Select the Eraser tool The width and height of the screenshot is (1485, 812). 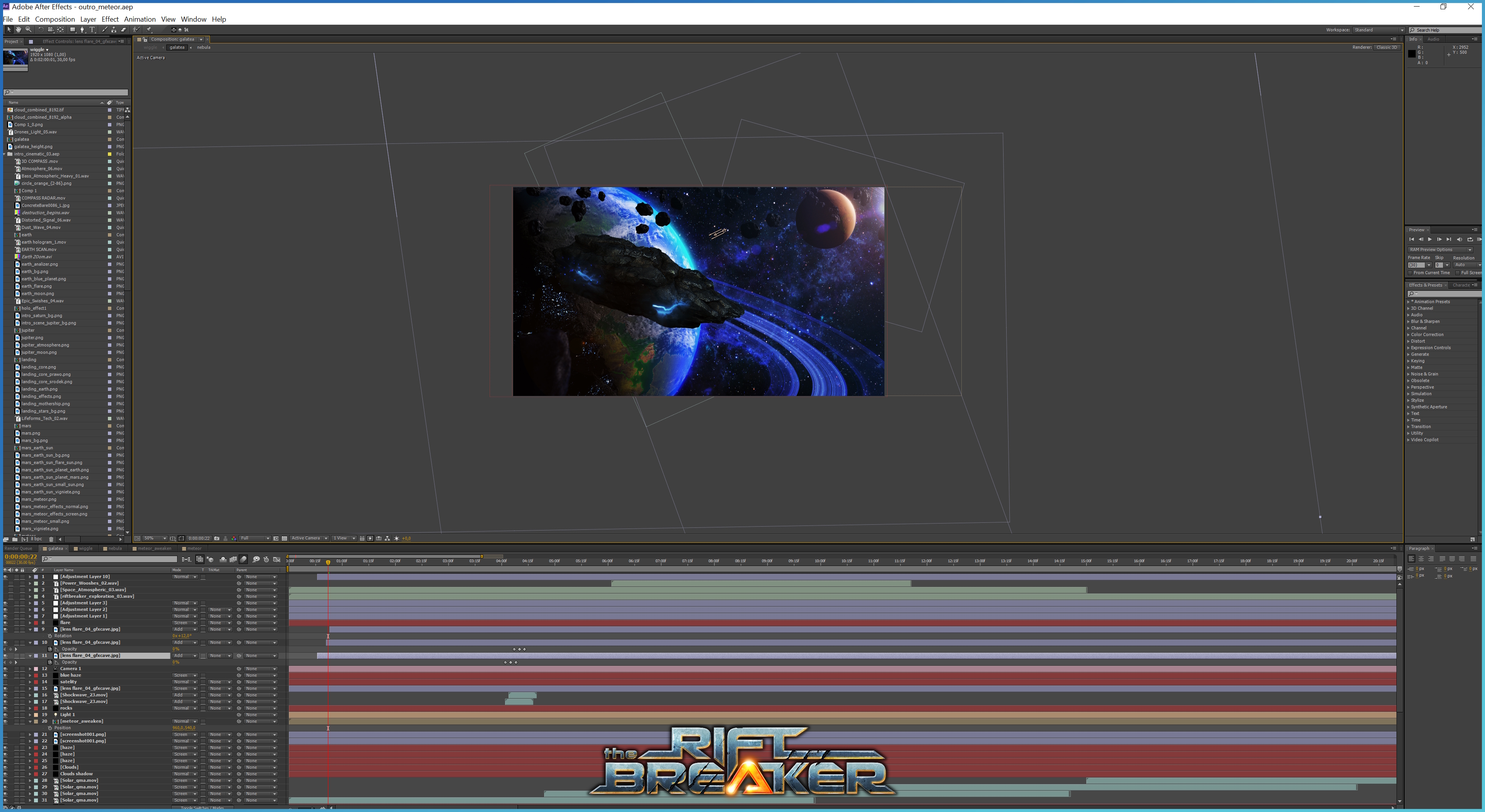[124, 29]
